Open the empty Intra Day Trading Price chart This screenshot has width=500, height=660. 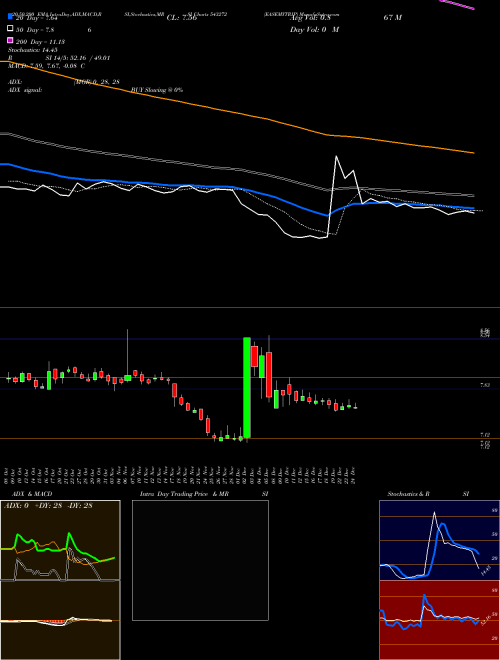click(200, 560)
